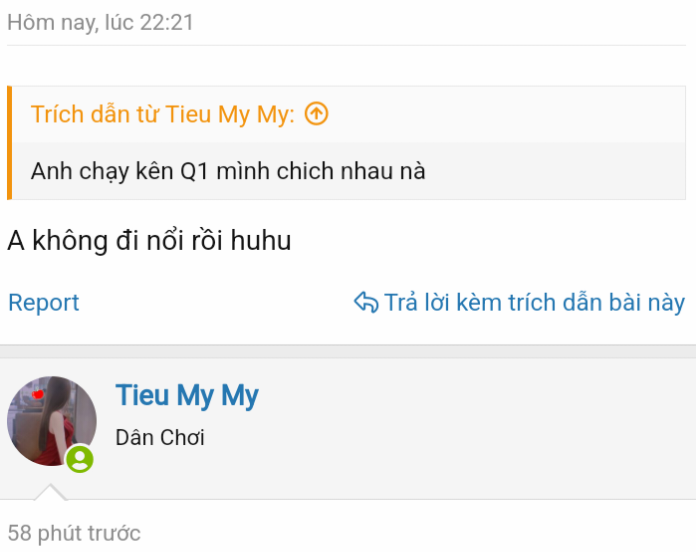This screenshot has height=552, width=696.
Task: Click the '58 phút trước' timestamp
Action: coord(74,533)
